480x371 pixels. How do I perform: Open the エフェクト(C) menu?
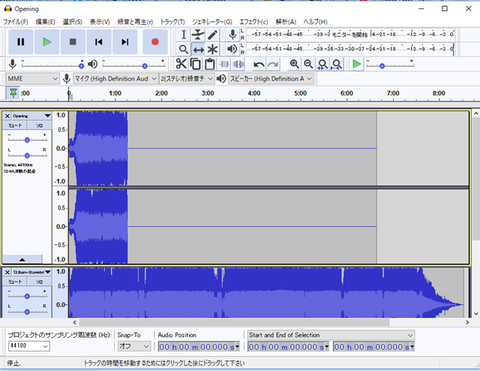(x=254, y=22)
